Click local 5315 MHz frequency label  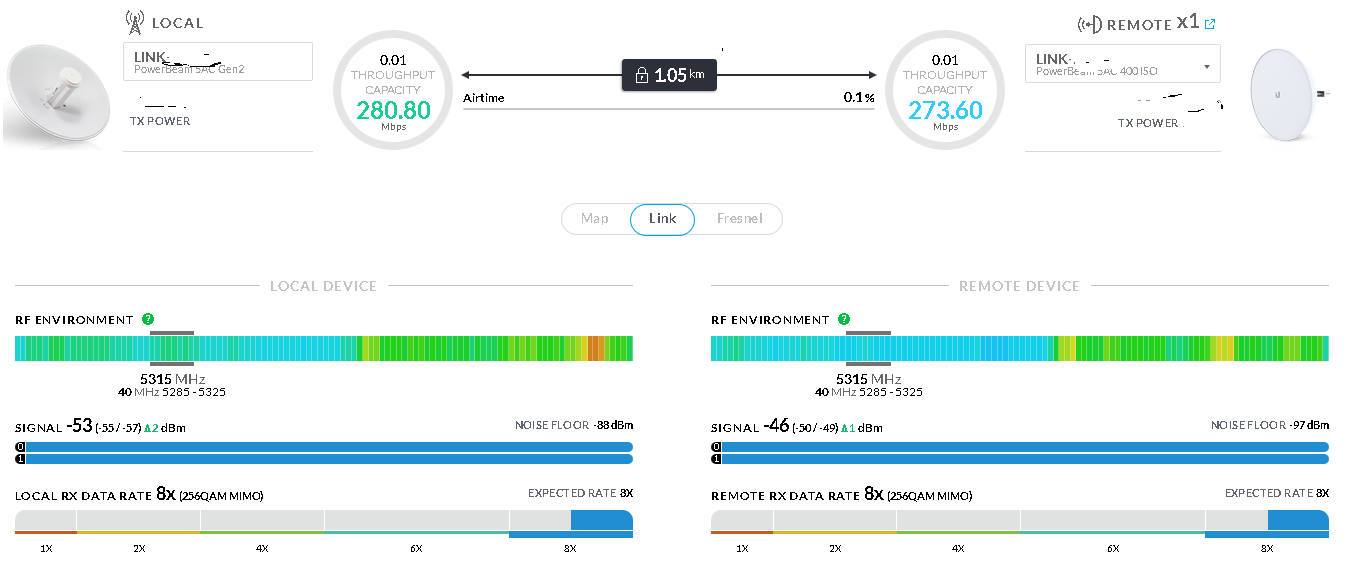[172, 379]
